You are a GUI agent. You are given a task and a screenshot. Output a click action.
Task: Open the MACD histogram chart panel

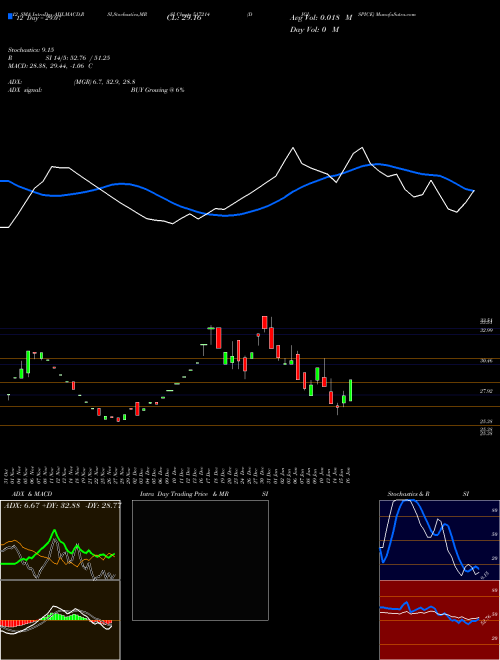(60, 620)
